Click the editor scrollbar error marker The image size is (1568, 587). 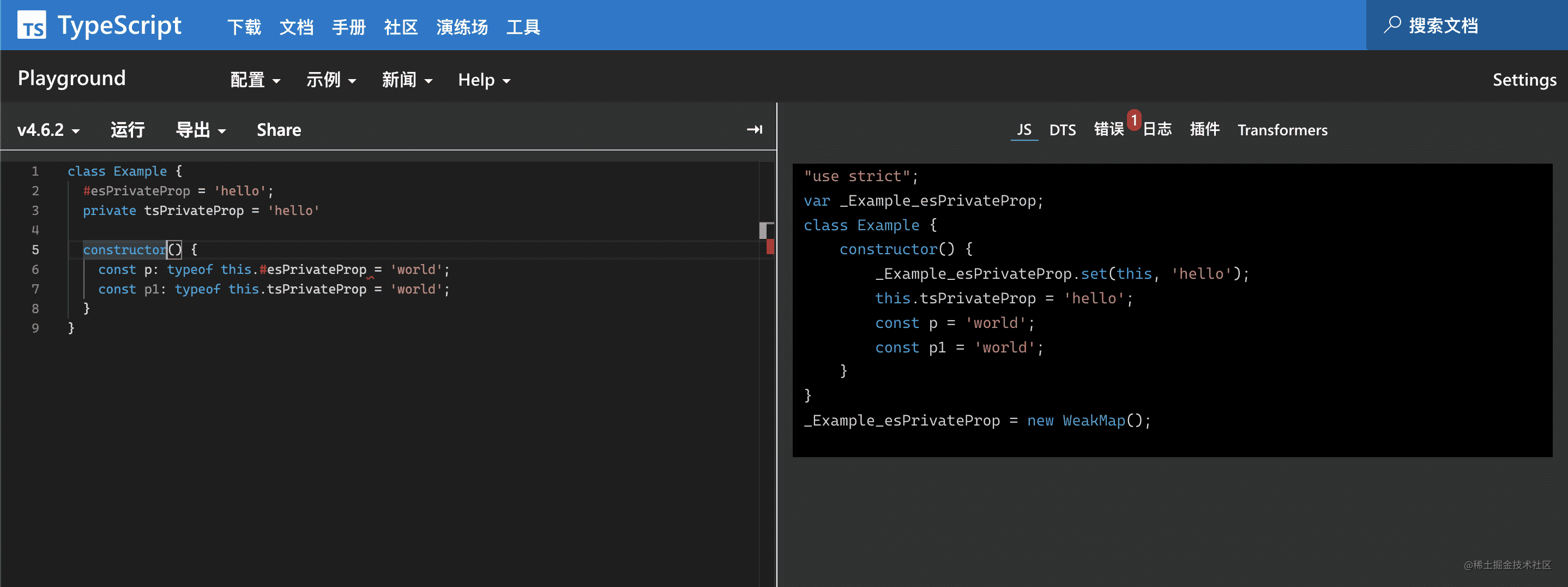coord(769,247)
